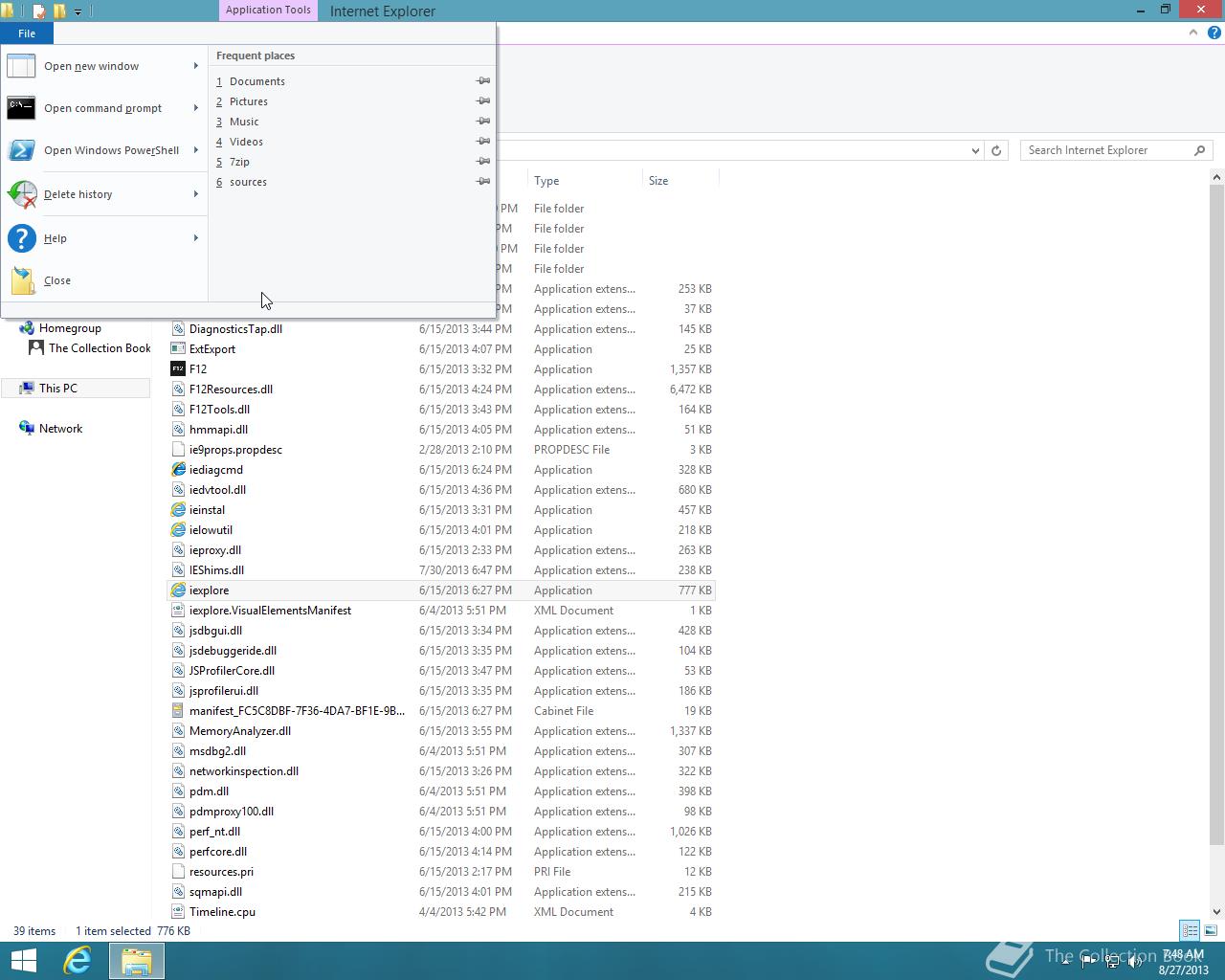Select the manifest Cabinet File icon
1225x980 pixels.
[x=178, y=711]
